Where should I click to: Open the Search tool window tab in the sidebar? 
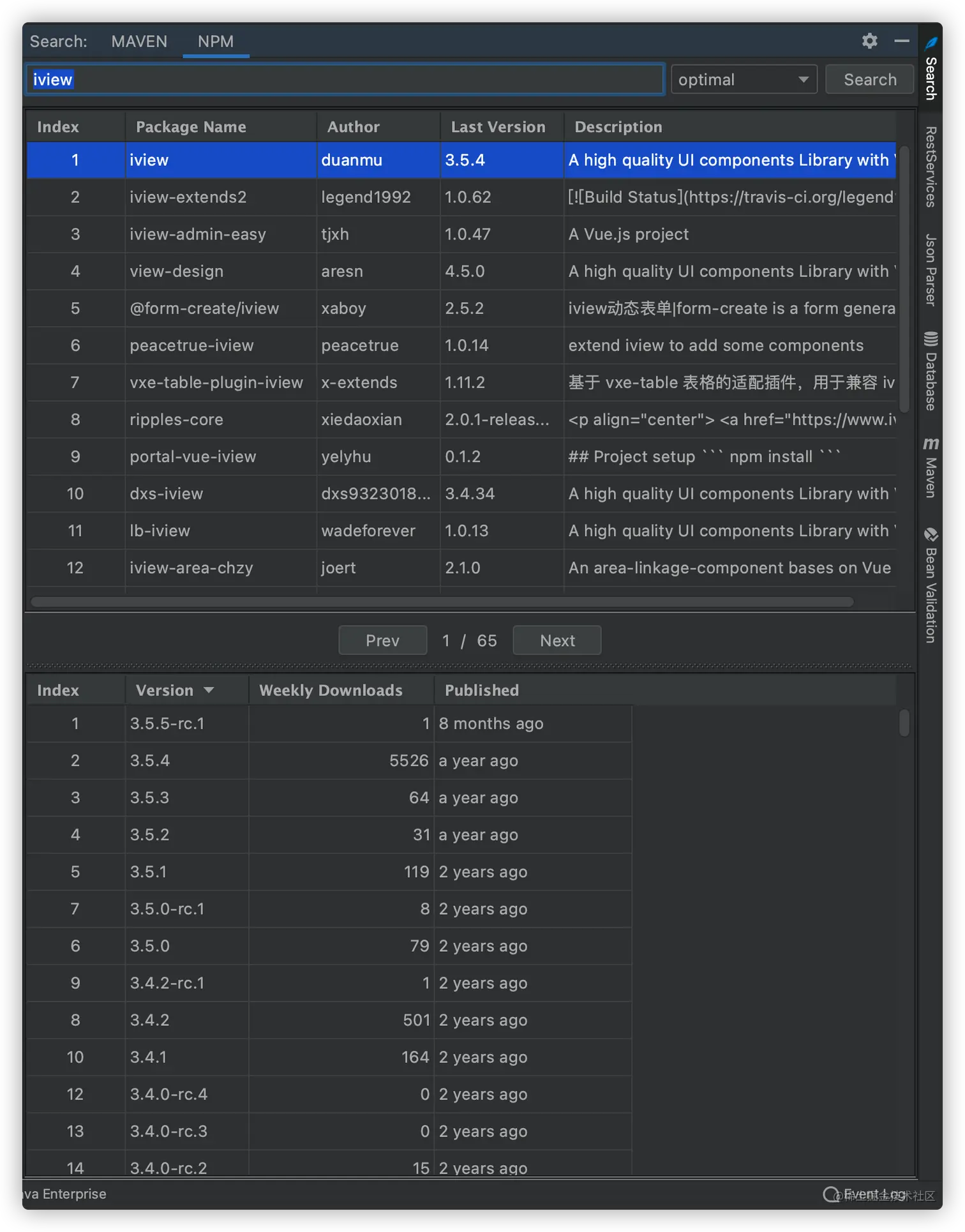(931, 68)
